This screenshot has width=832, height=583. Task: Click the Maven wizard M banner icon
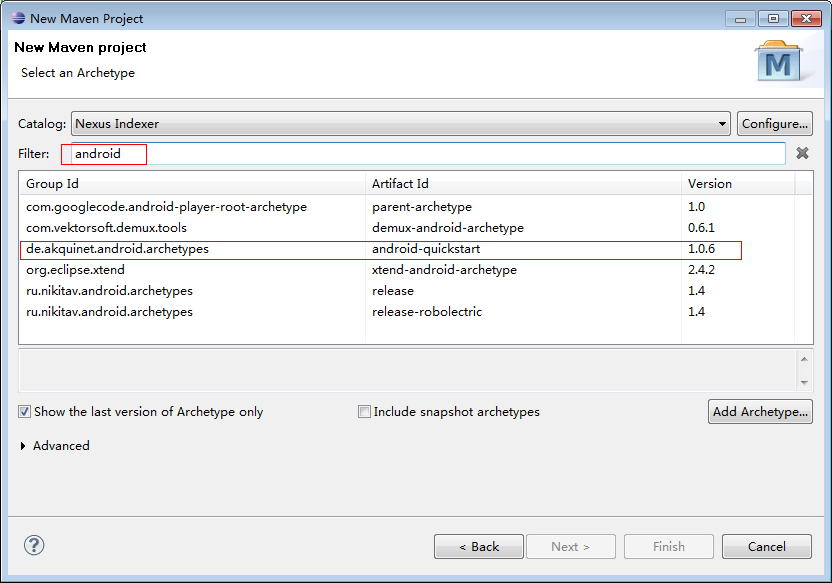pyautogui.click(x=778, y=61)
